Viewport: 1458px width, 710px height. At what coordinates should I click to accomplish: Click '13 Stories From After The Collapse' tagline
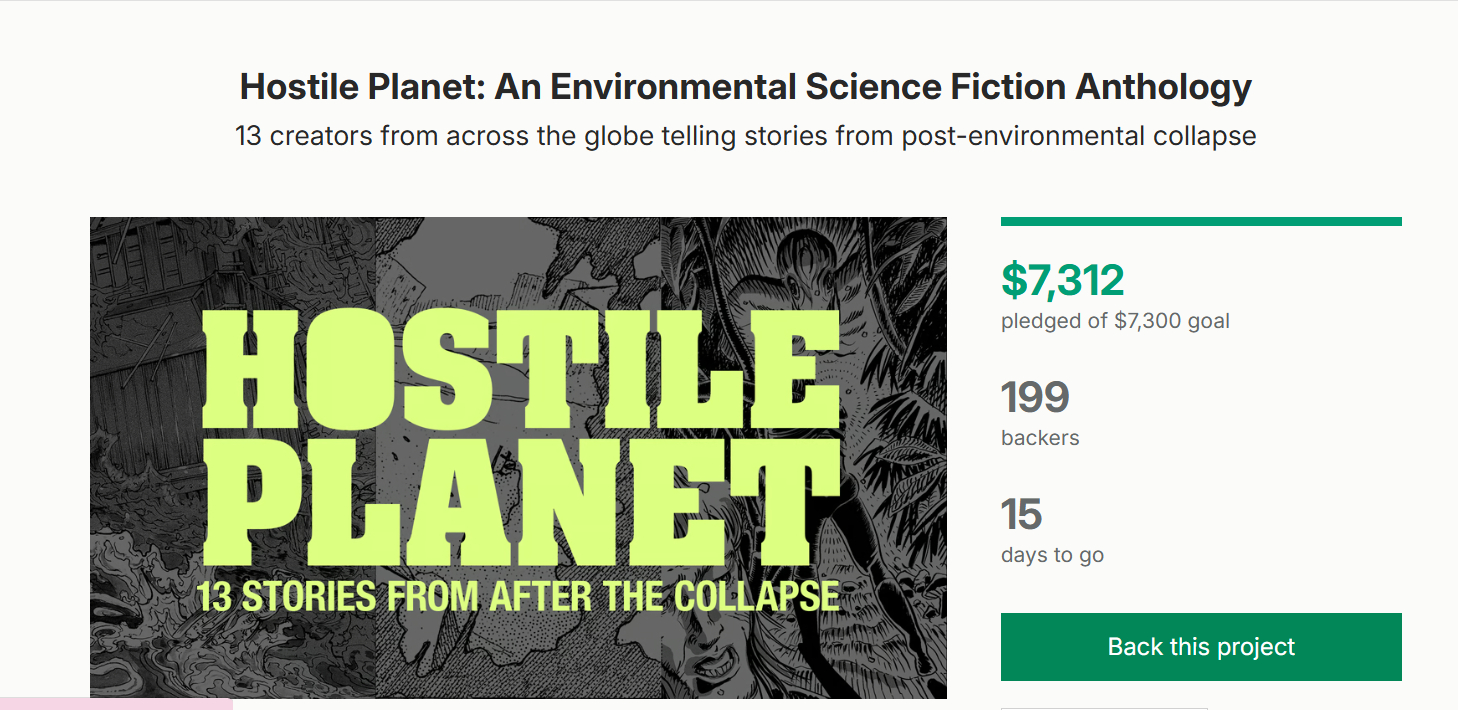(x=518, y=596)
